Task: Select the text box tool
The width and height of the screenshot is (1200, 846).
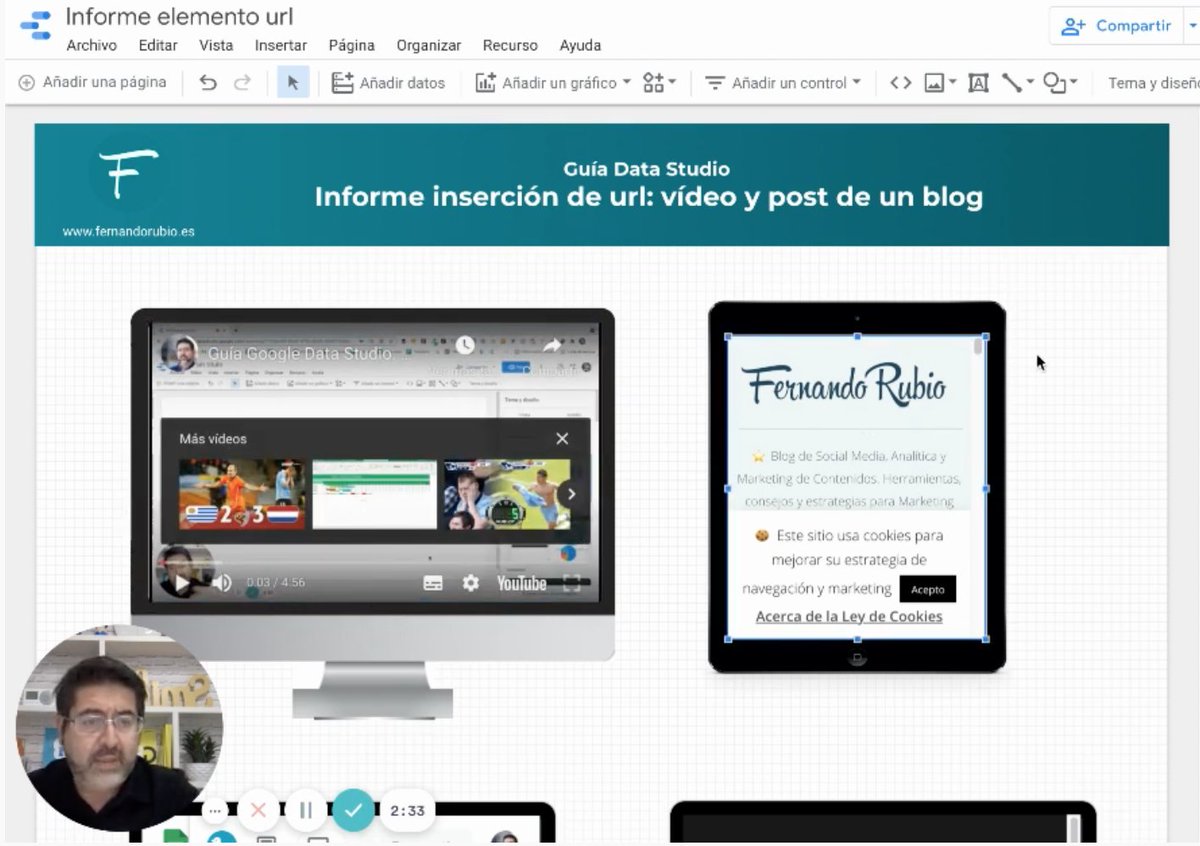Action: click(978, 83)
